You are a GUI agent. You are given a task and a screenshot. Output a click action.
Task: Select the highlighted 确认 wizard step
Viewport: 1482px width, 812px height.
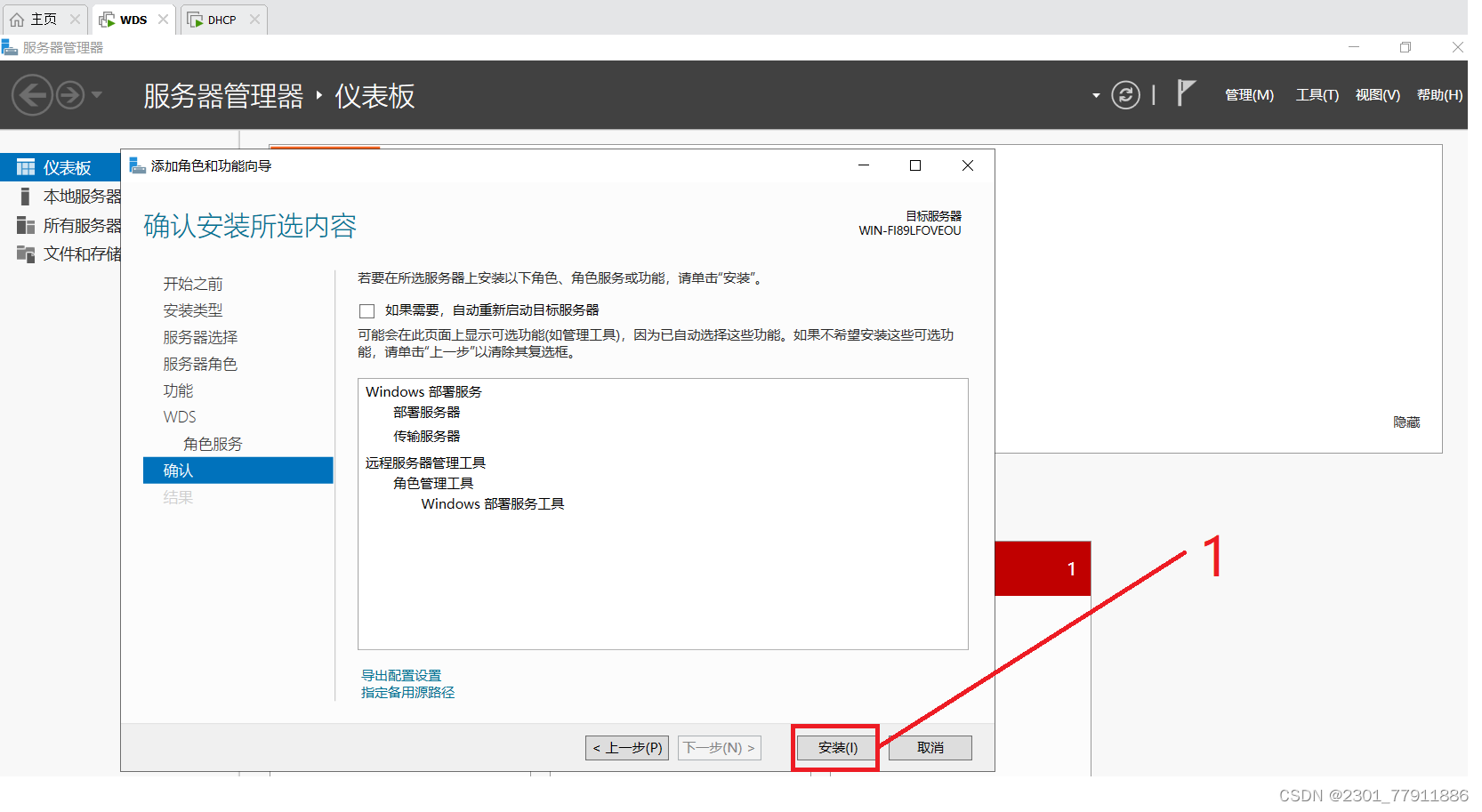(x=238, y=470)
